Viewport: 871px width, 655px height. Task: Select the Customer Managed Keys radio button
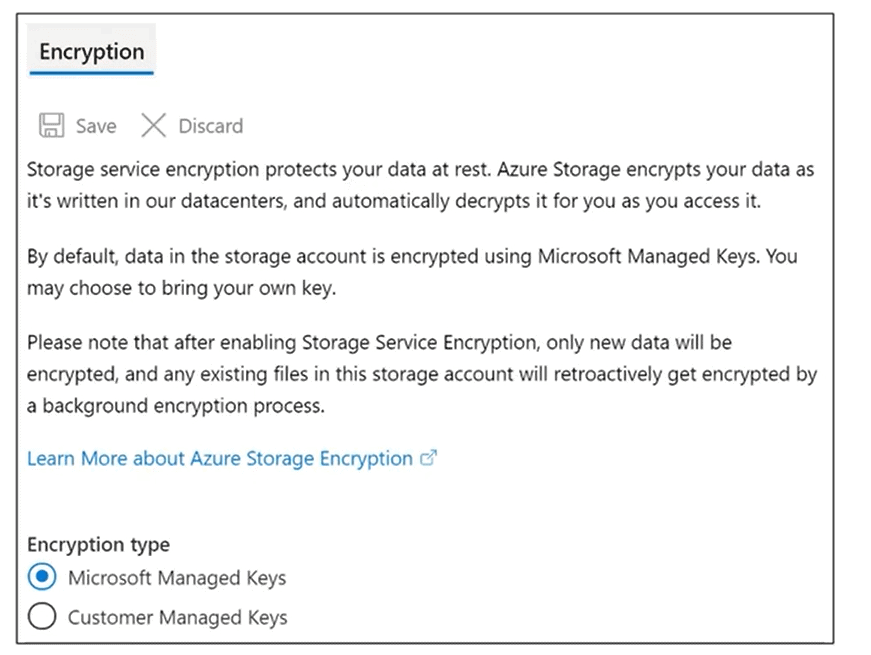tap(42, 617)
